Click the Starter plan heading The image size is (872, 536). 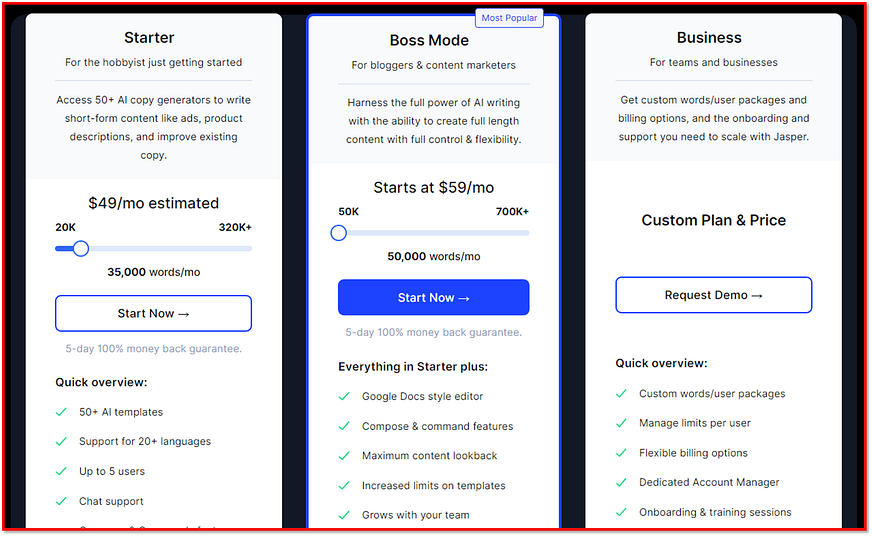click(x=149, y=38)
